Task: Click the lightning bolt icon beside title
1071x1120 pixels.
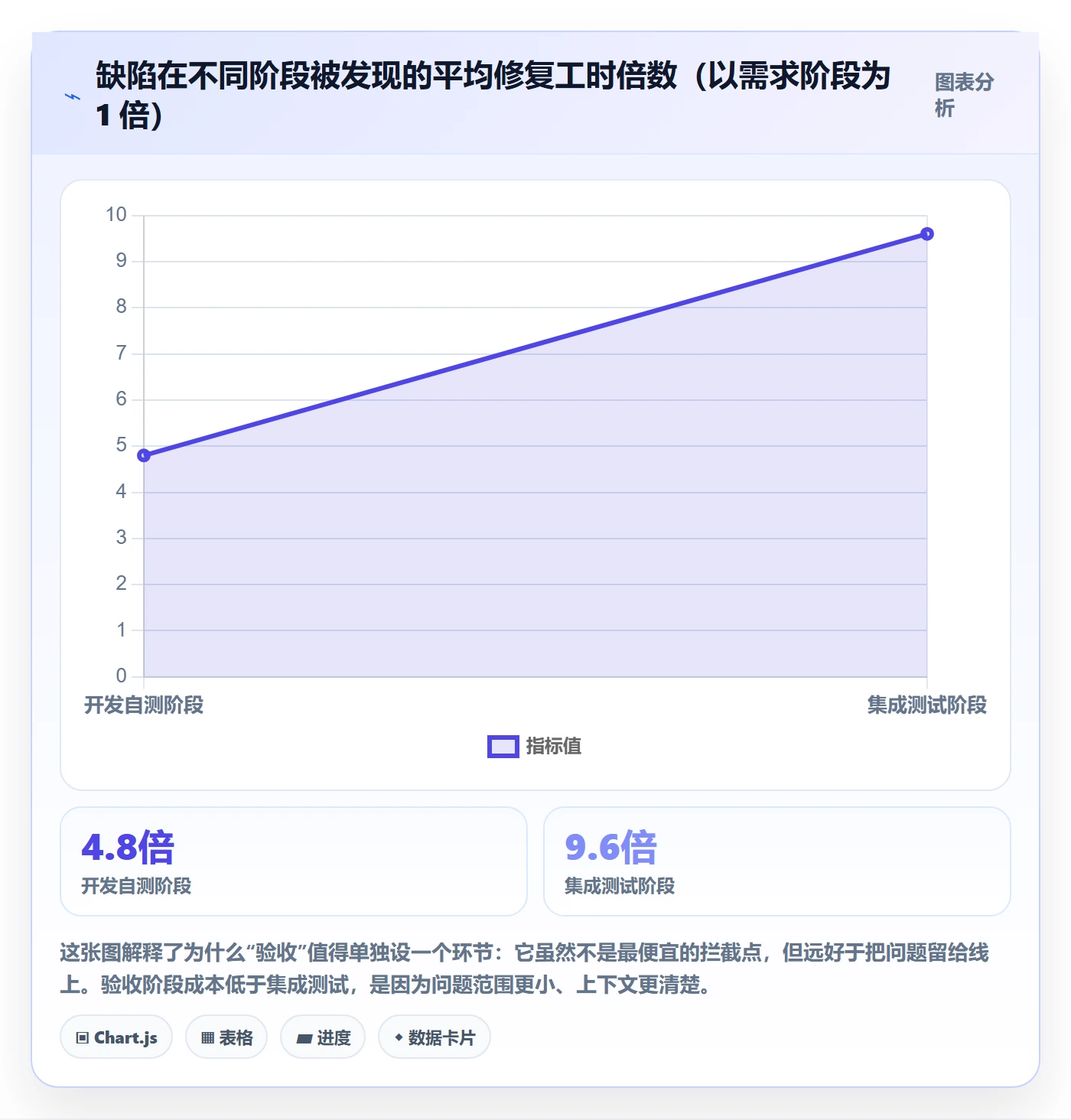Action: (73, 96)
